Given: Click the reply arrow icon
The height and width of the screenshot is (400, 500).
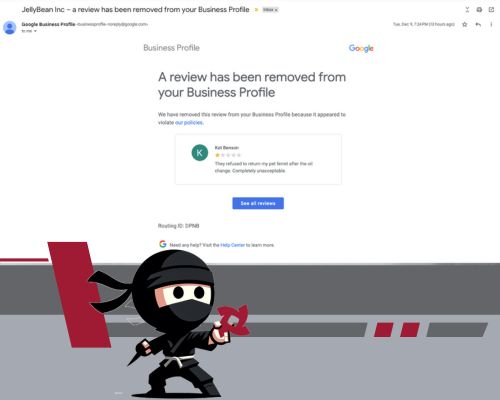Looking at the screenshot, I should pos(478,24).
